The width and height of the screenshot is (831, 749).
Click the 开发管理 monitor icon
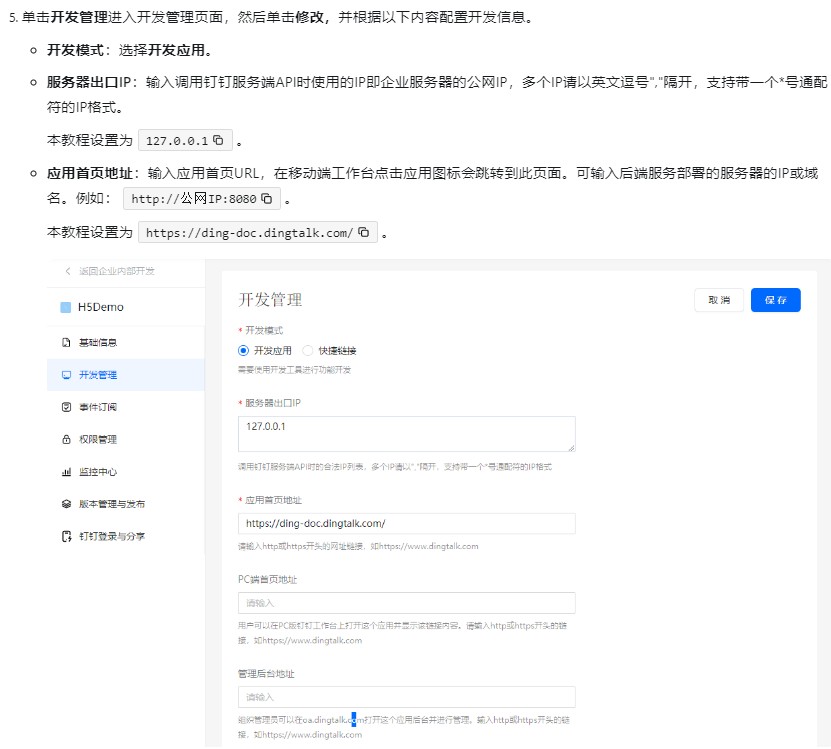point(66,375)
